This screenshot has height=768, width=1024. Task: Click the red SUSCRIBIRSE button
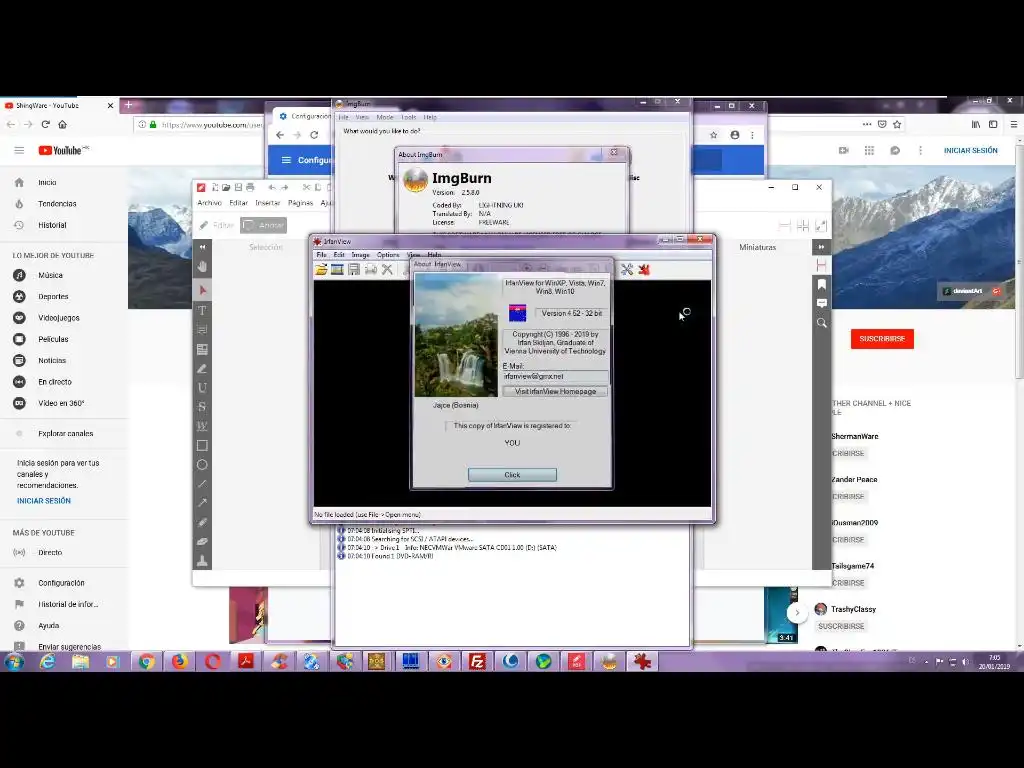[882, 339]
